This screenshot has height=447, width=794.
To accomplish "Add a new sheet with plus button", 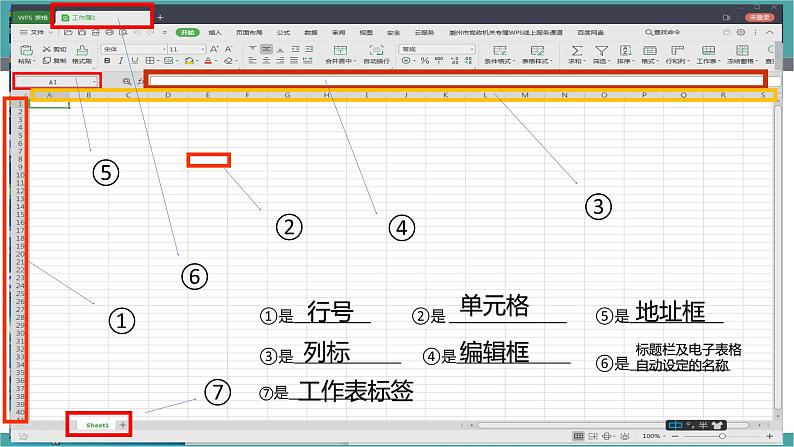I will point(123,425).
